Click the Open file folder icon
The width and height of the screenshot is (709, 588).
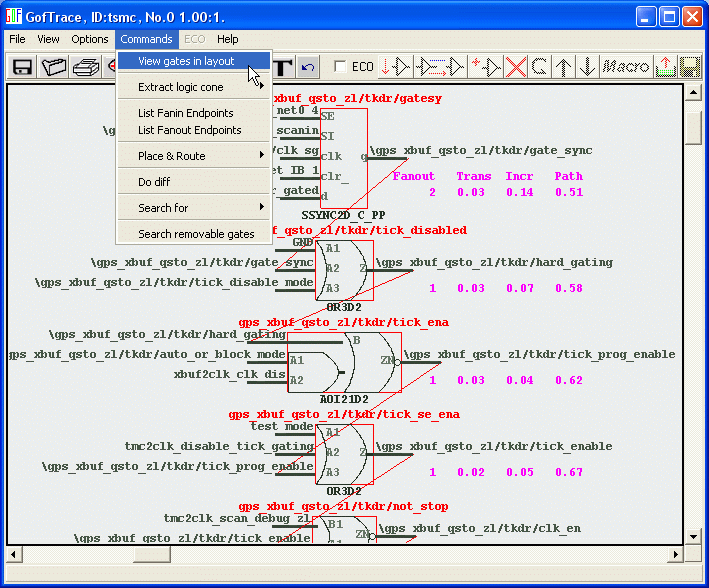(x=54, y=67)
